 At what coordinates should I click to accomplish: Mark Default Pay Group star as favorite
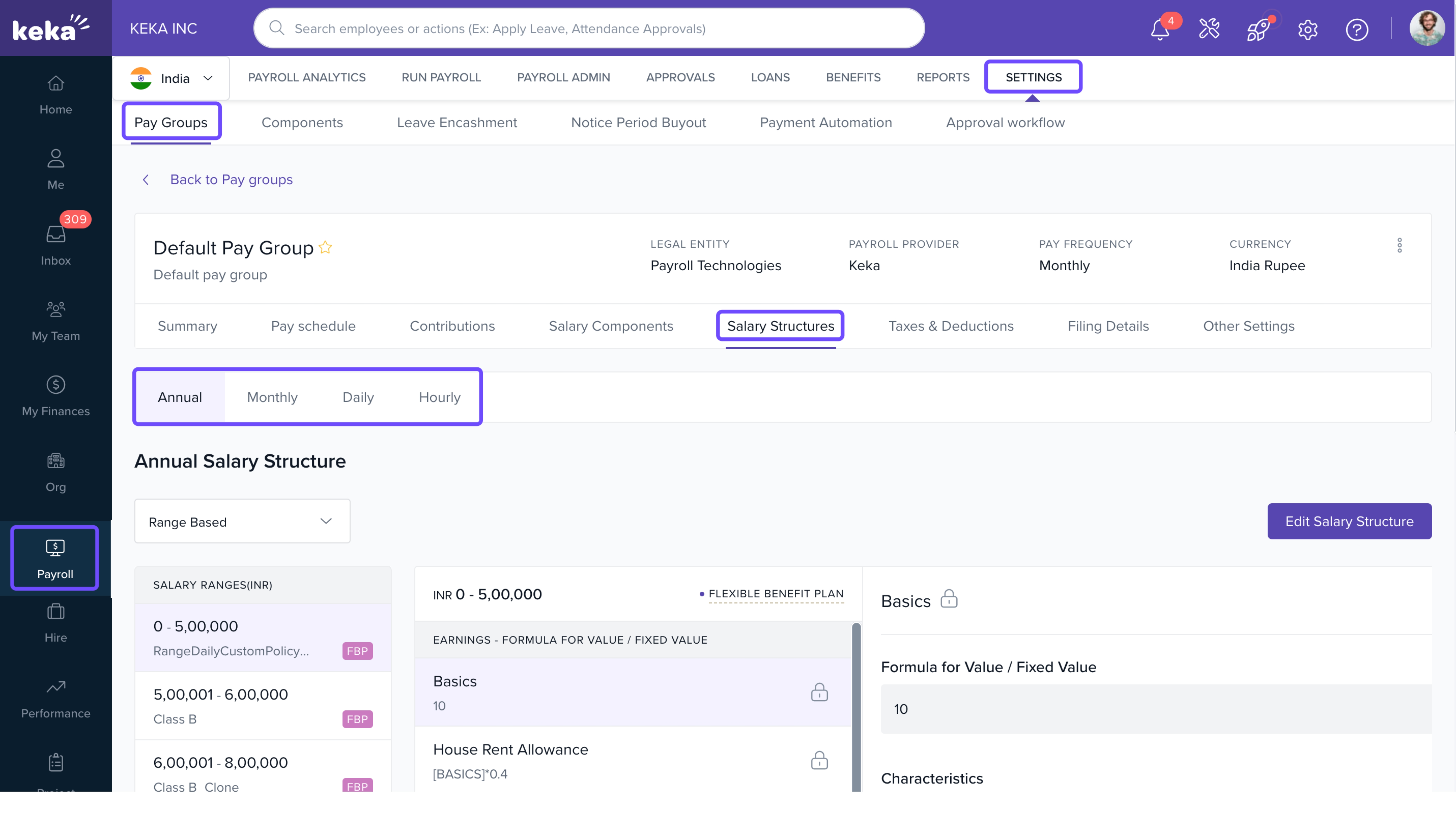pyautogui.click(x=326, y=247)
